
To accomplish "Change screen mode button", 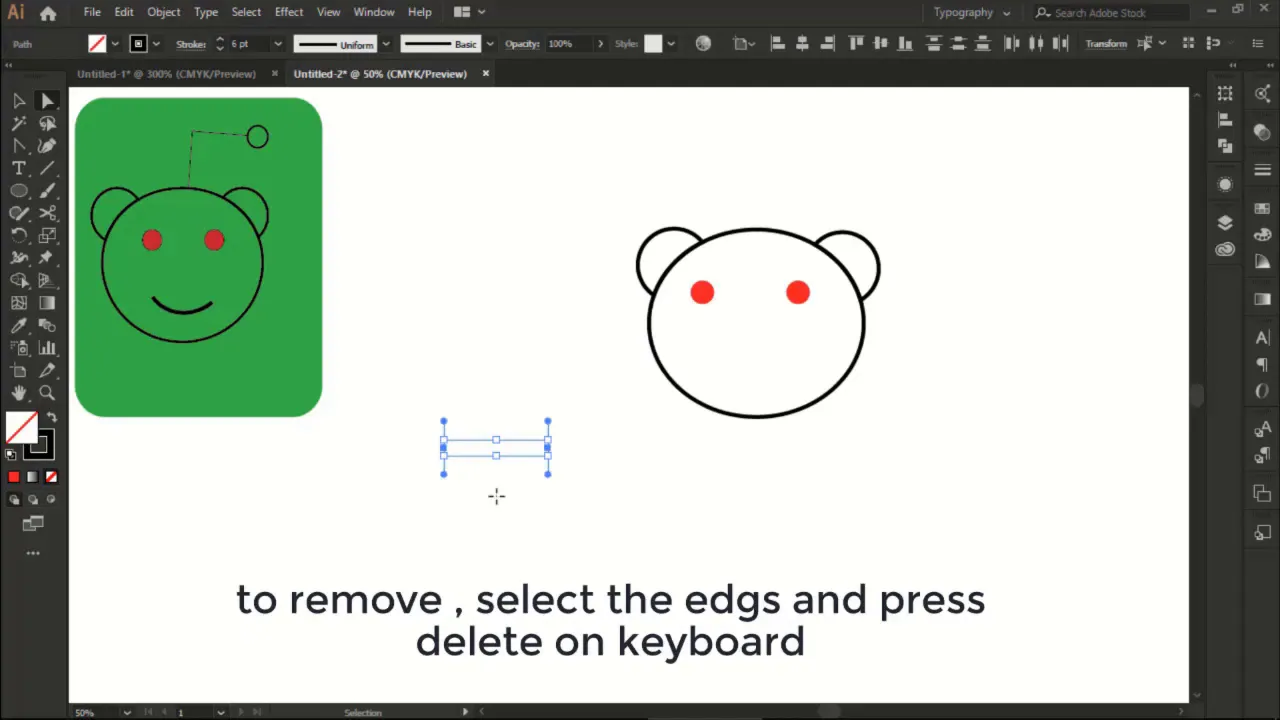I will pos(33,523).
